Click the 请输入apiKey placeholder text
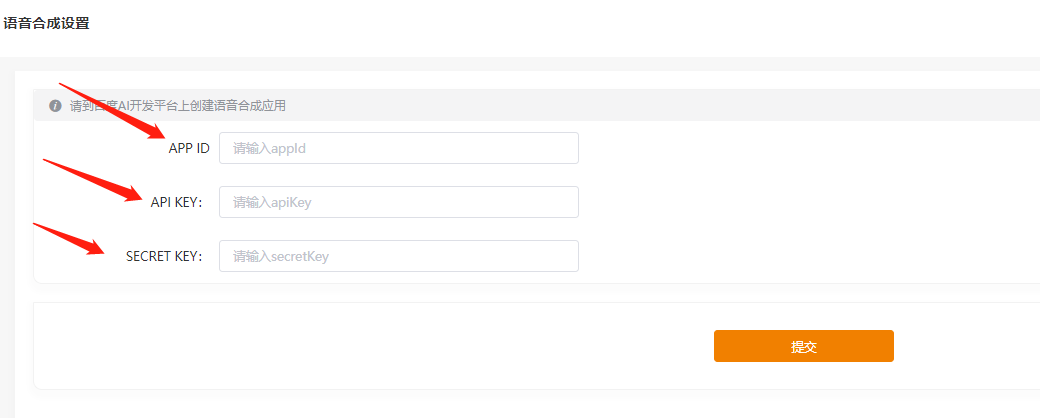 click(272, 203)
